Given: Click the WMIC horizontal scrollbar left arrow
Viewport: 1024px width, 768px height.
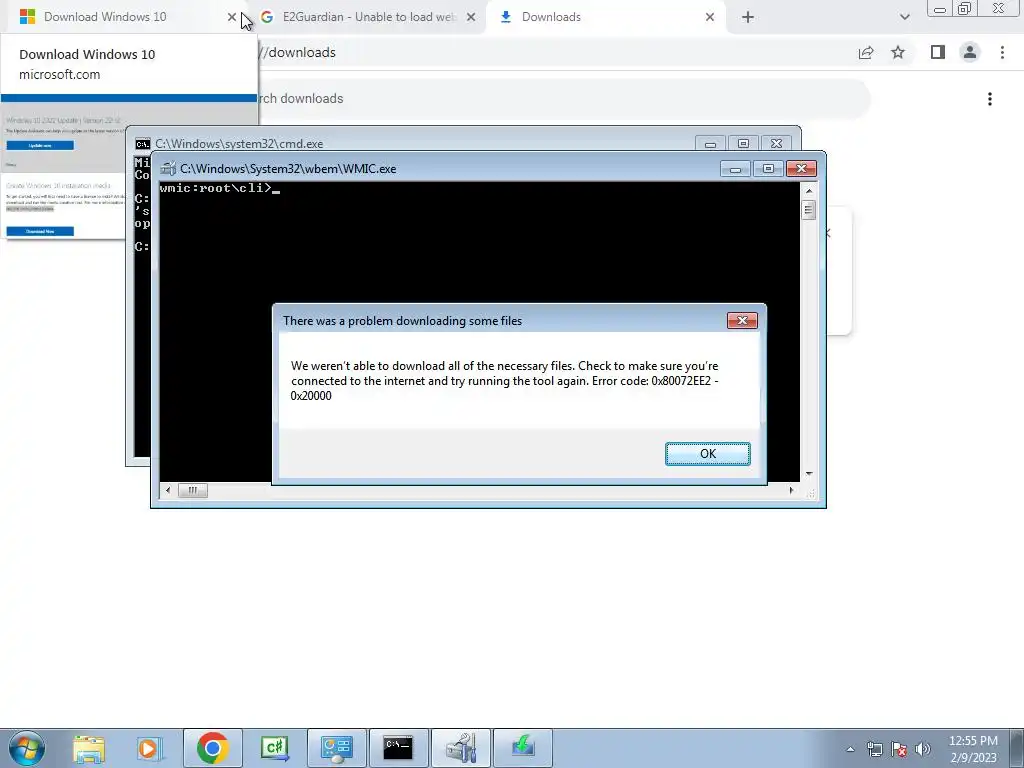Looking at the screenshot, I should pos(168,490).
